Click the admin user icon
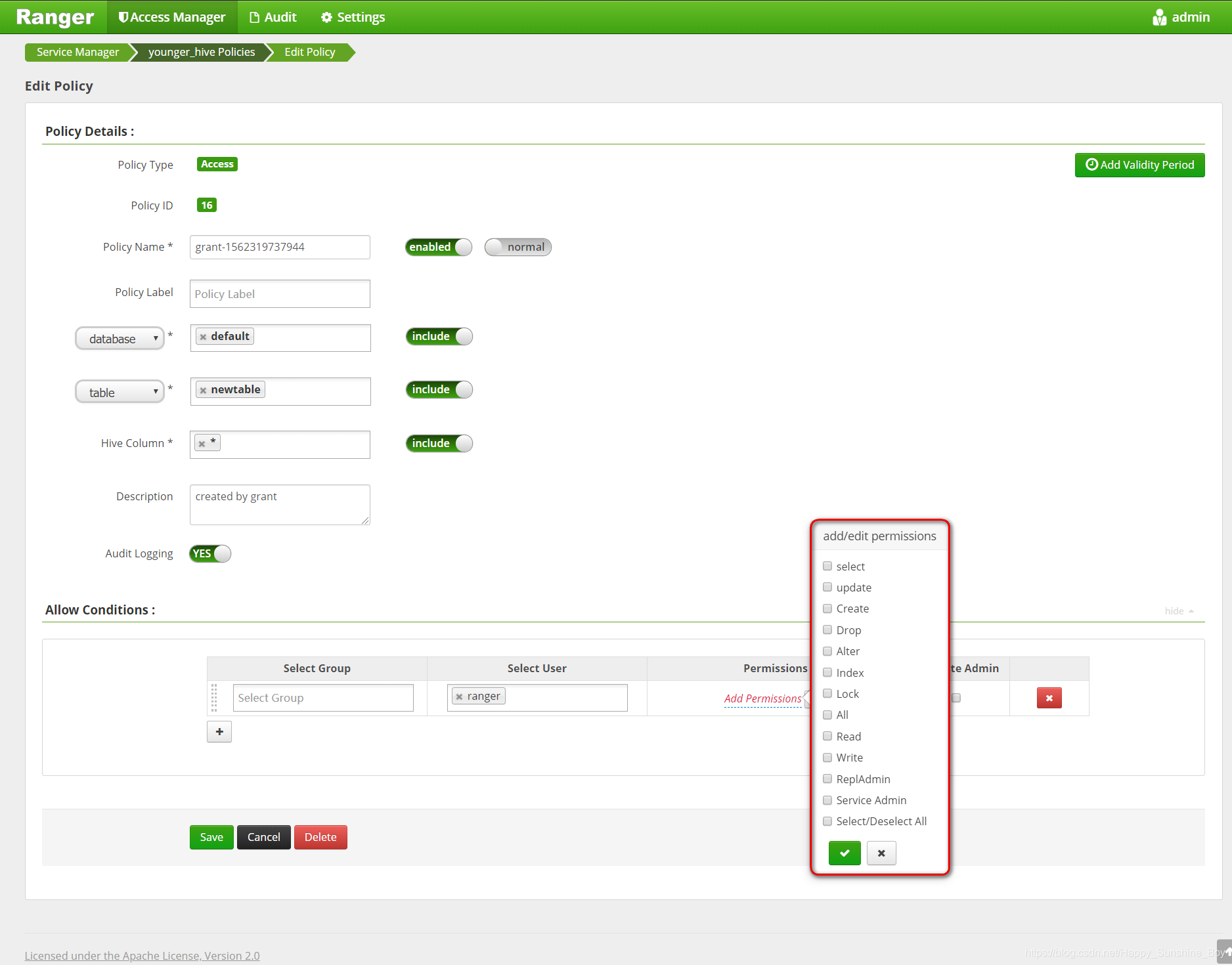This screenshot has width=1232, height=965. pos(1160,17)
